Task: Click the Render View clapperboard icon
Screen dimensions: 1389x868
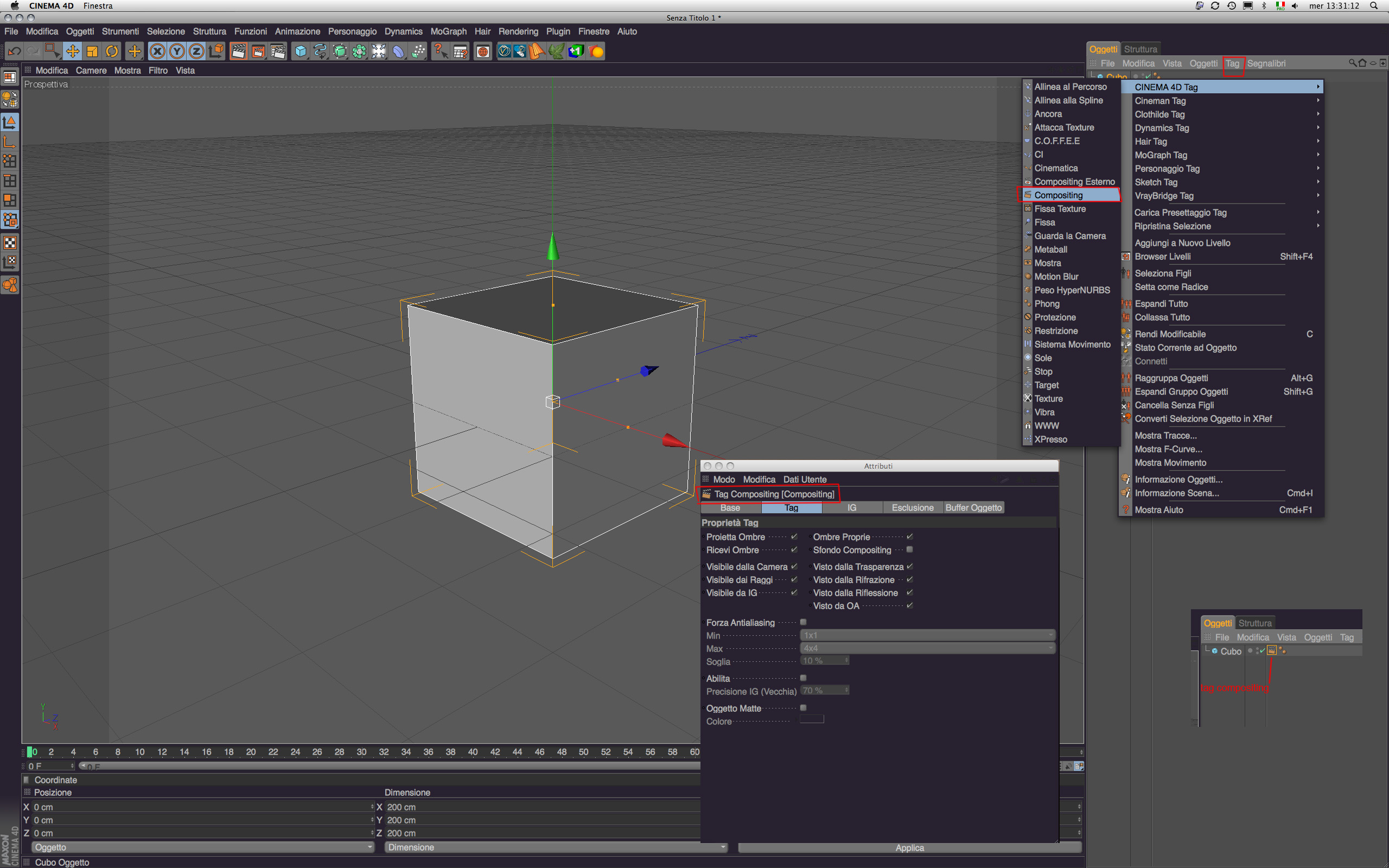Action: (x=238, y=52)
